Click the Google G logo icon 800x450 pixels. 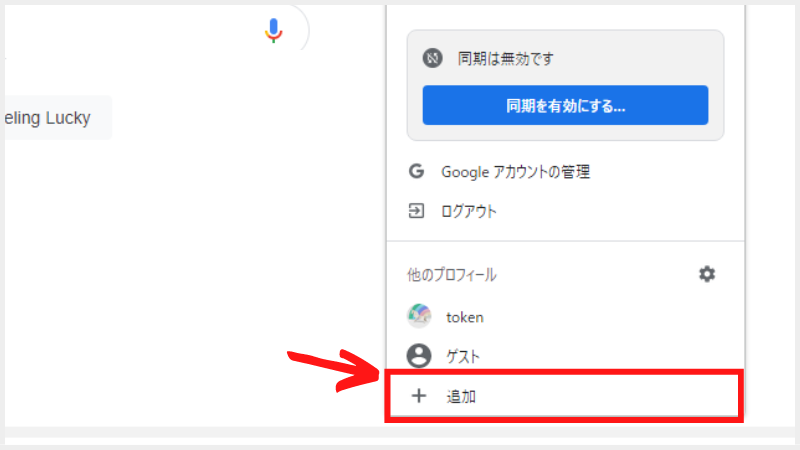click(x=416, y=171)
